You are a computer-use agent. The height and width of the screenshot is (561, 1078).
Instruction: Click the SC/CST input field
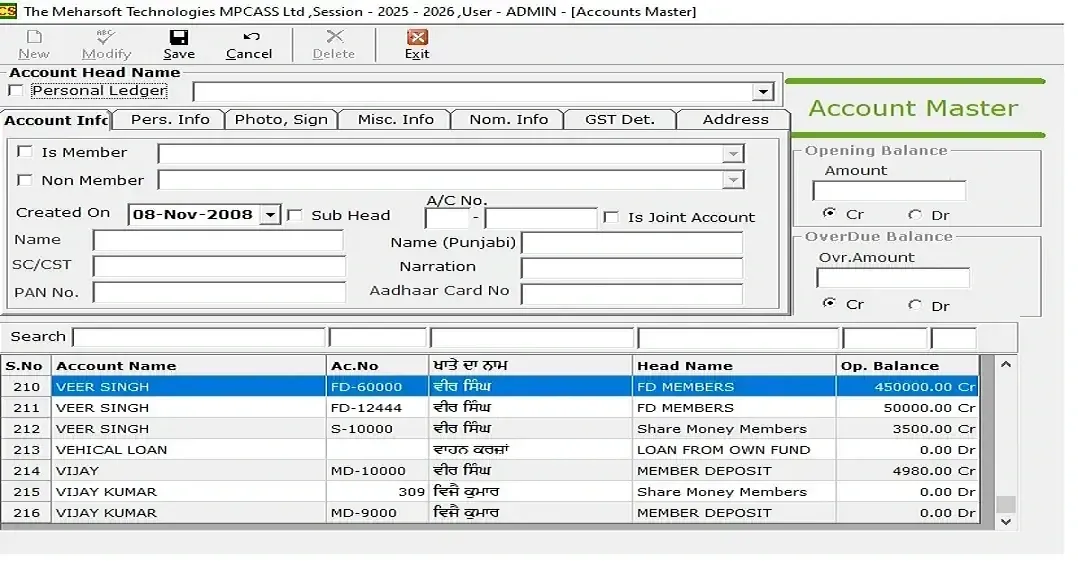219,266
